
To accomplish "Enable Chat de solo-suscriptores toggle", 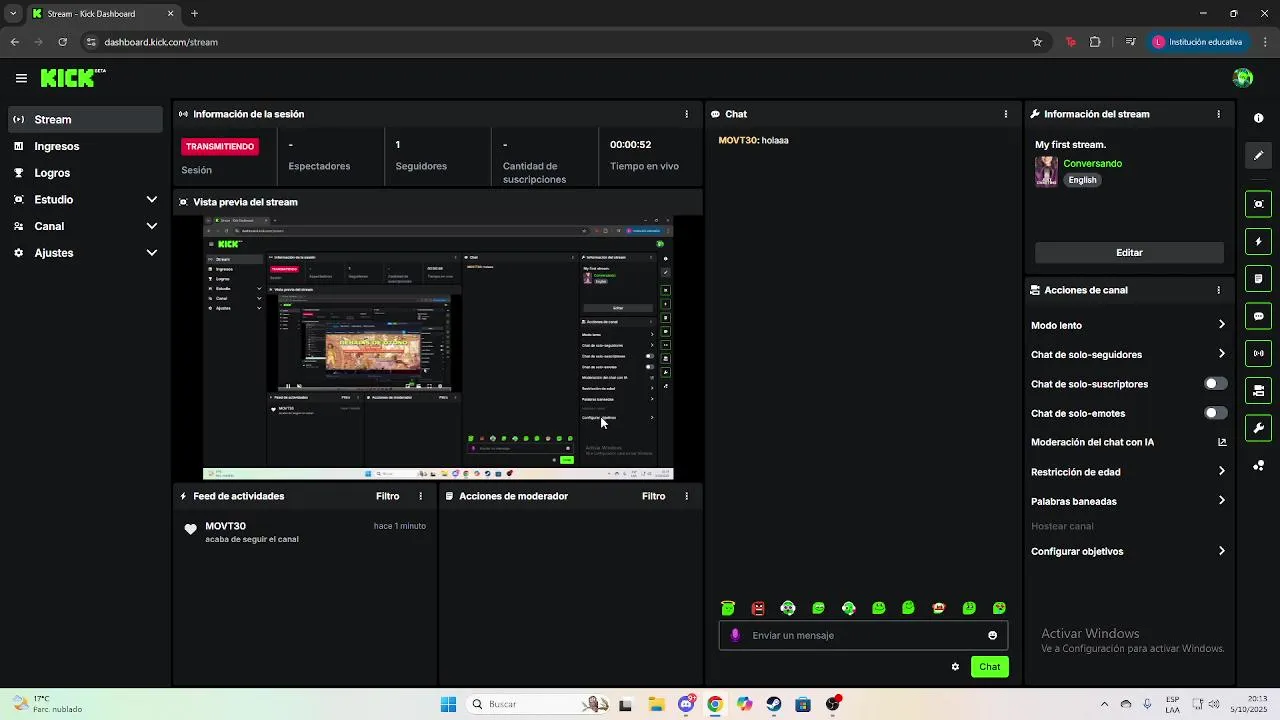I will pyautogui.click(x=1215, y=384).
